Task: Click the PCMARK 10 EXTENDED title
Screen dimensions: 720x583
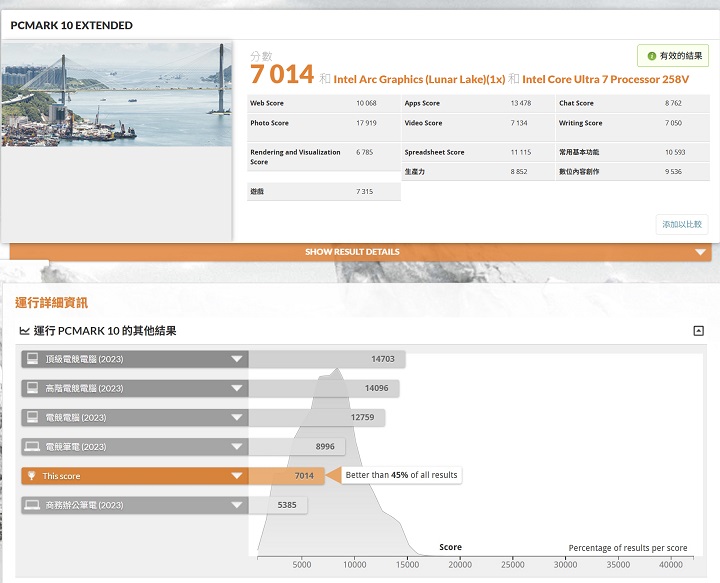Action: click(72, 25)
